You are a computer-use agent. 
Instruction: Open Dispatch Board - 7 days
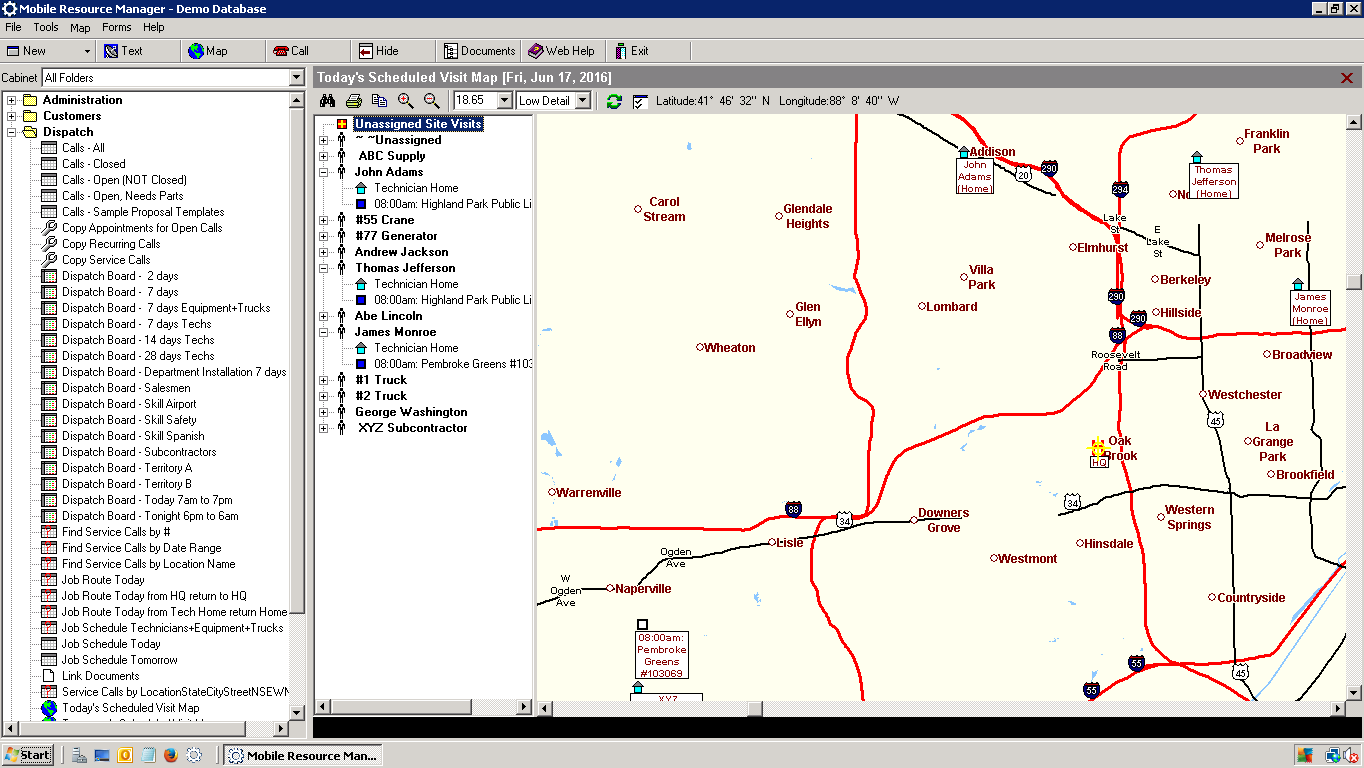(x=120, y=292)
